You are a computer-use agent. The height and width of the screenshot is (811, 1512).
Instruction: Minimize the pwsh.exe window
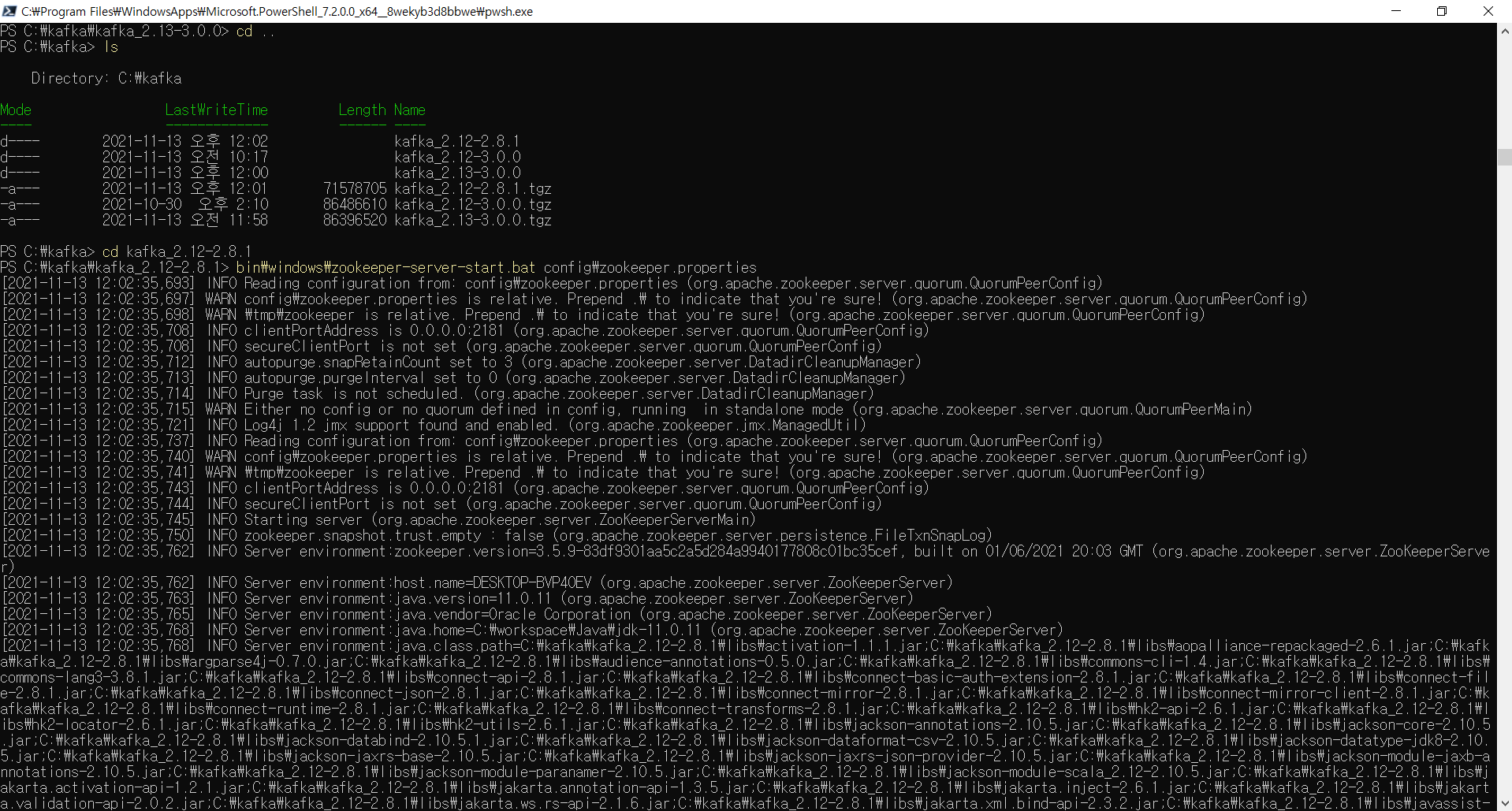(1396, 11)
